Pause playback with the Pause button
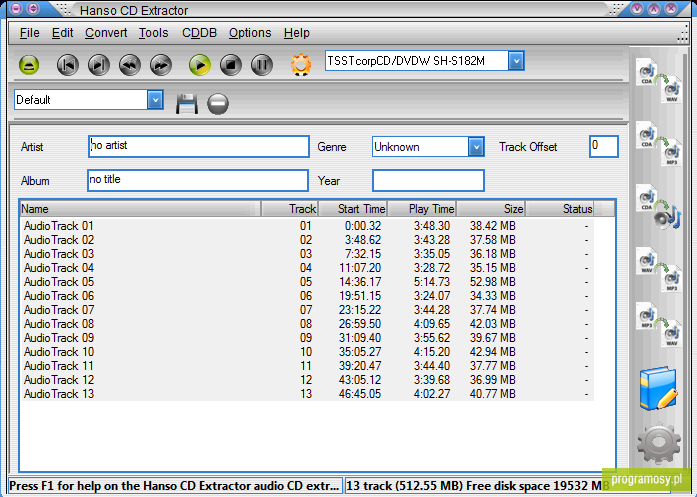Viewport: 697px width, 497px height. tap(262, 65)
